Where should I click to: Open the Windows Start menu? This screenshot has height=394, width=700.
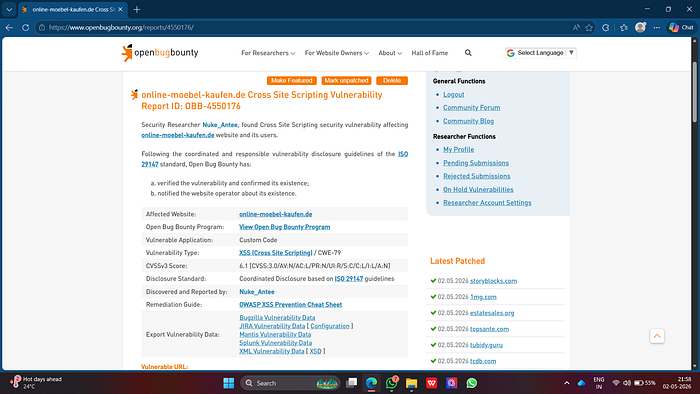point(229,383)
